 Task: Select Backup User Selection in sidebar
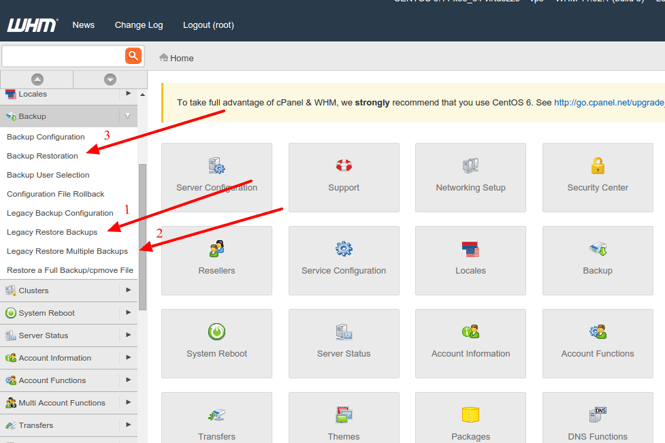click(x=48, y=175)
